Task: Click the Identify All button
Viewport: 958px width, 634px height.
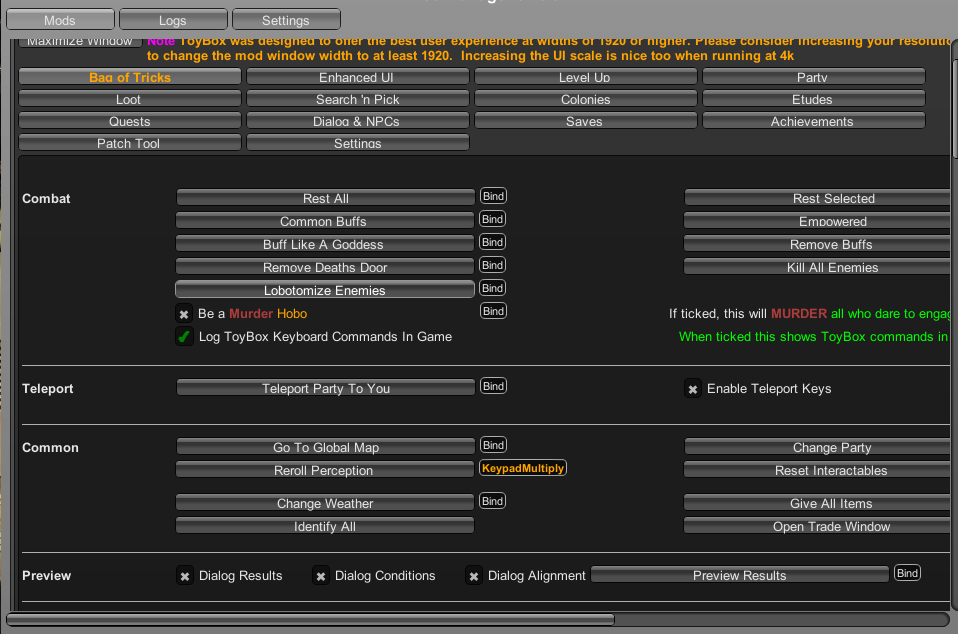Action: coord(324,526)
